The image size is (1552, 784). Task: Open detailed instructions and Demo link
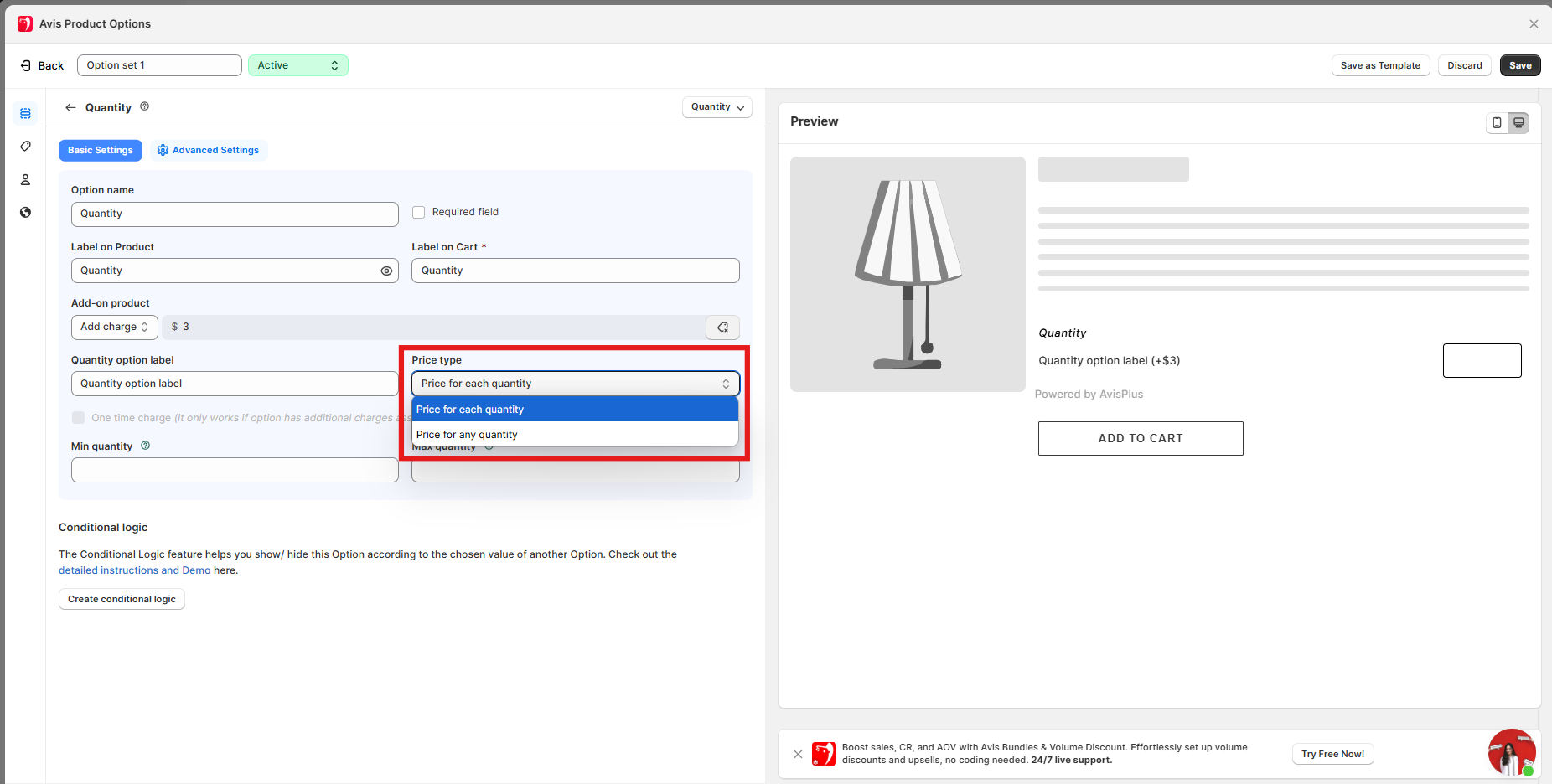point(134,570)
